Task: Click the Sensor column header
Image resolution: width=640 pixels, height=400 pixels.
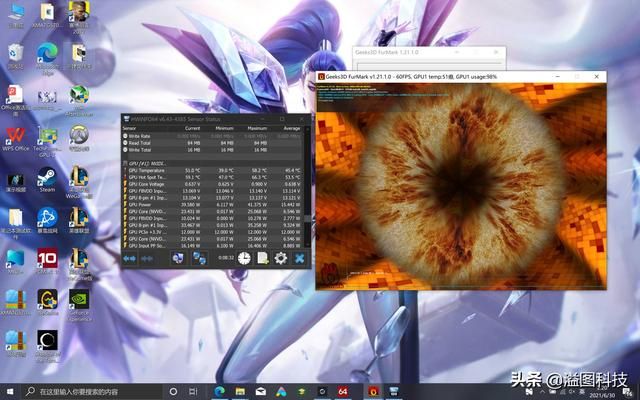Action: [130, 128]
